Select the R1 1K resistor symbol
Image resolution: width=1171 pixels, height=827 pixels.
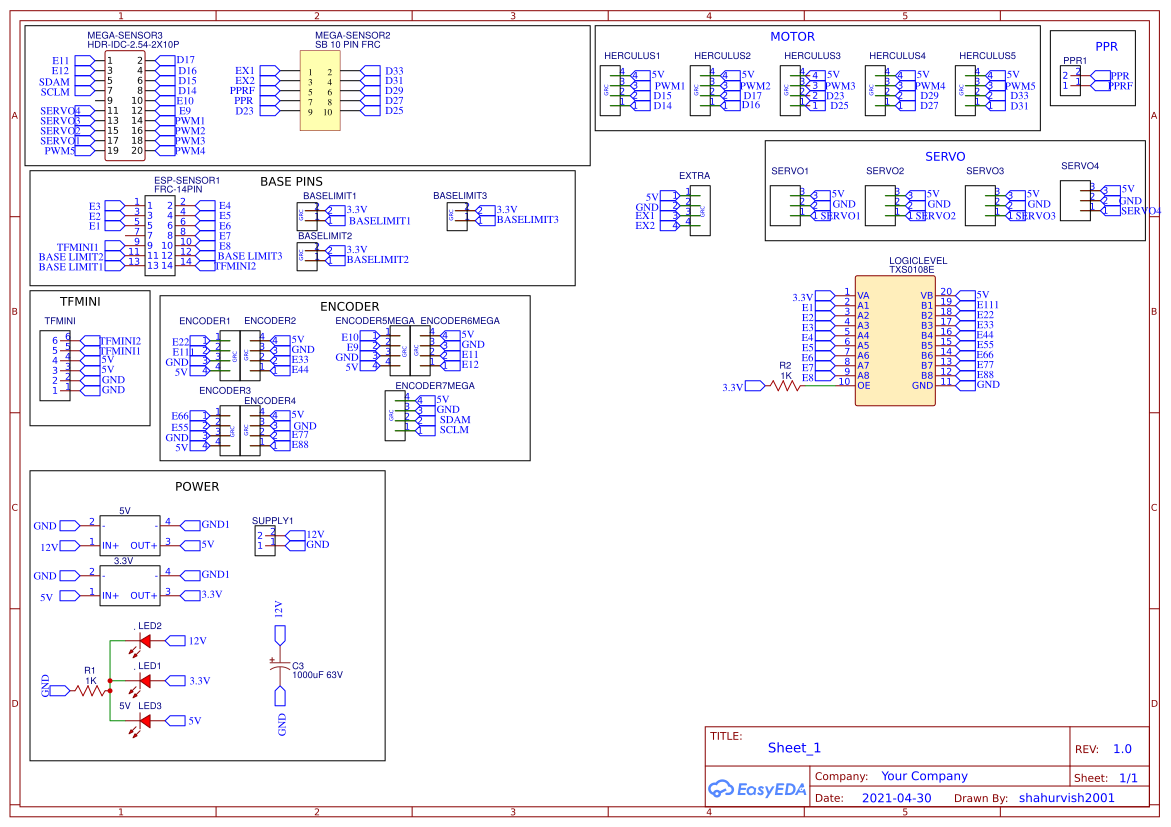coord(90,691)
